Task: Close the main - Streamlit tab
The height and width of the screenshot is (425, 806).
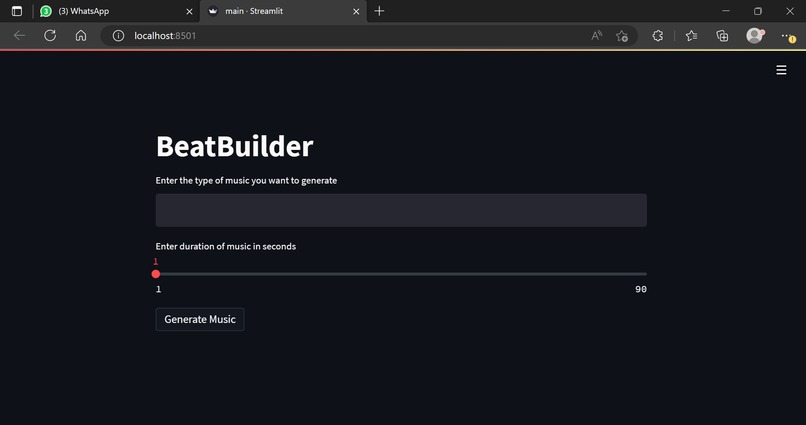Action: point(356,11)
